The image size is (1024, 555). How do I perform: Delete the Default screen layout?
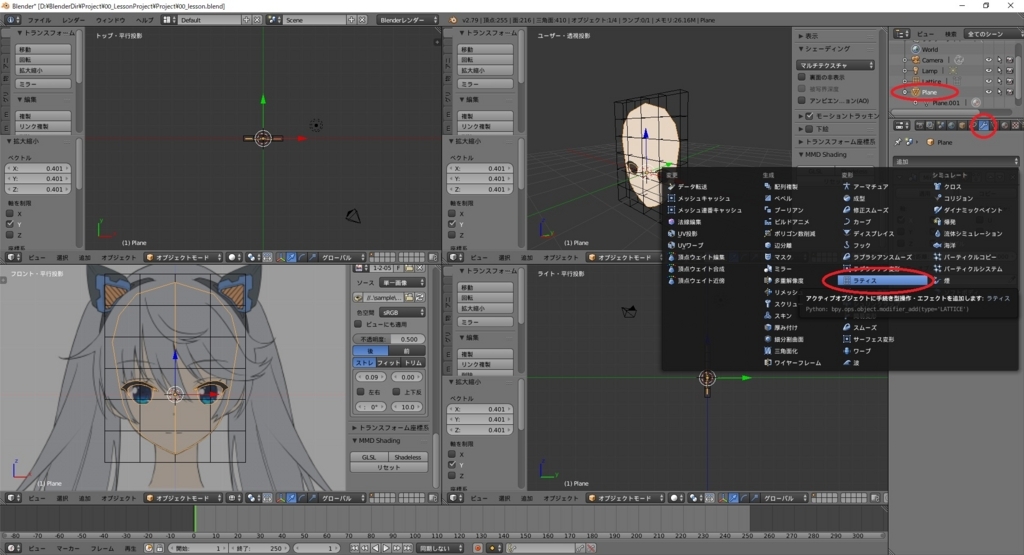[x=257, y=20]
